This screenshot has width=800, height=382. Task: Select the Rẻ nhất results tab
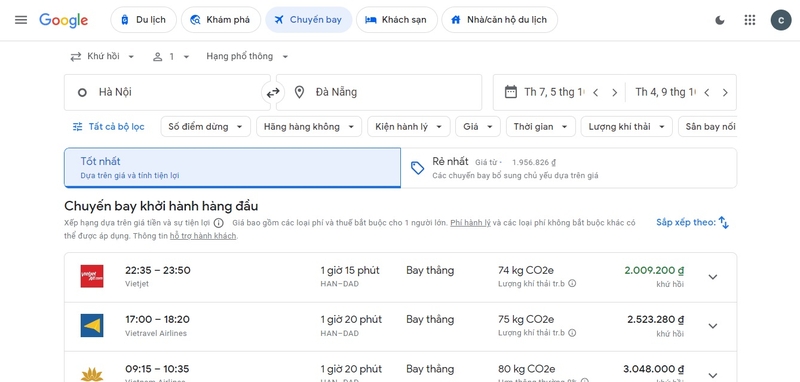tap(568, 168)
